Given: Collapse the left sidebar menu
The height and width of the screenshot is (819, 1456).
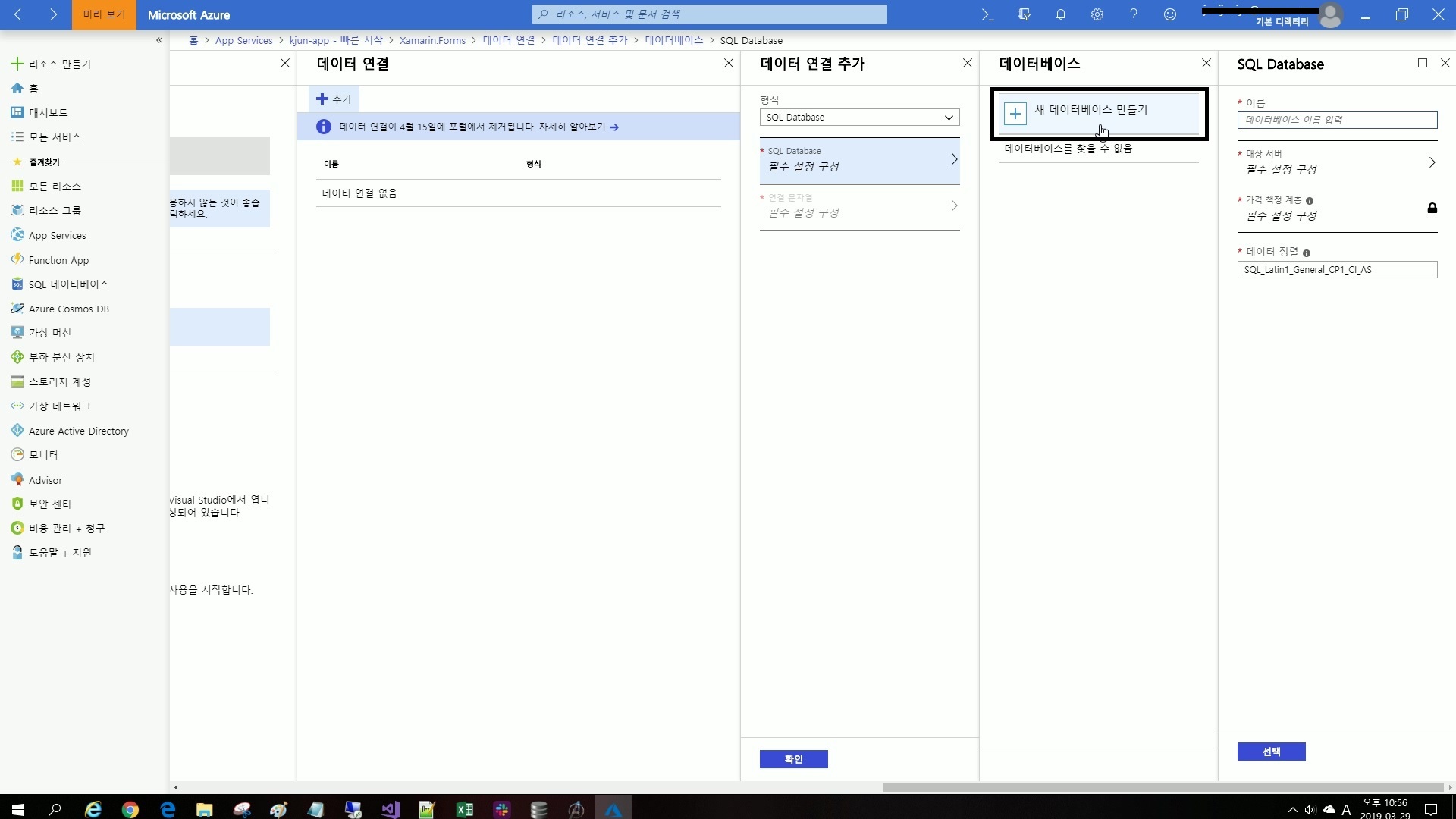Looking at the screenshot, I should pos(158,40).
